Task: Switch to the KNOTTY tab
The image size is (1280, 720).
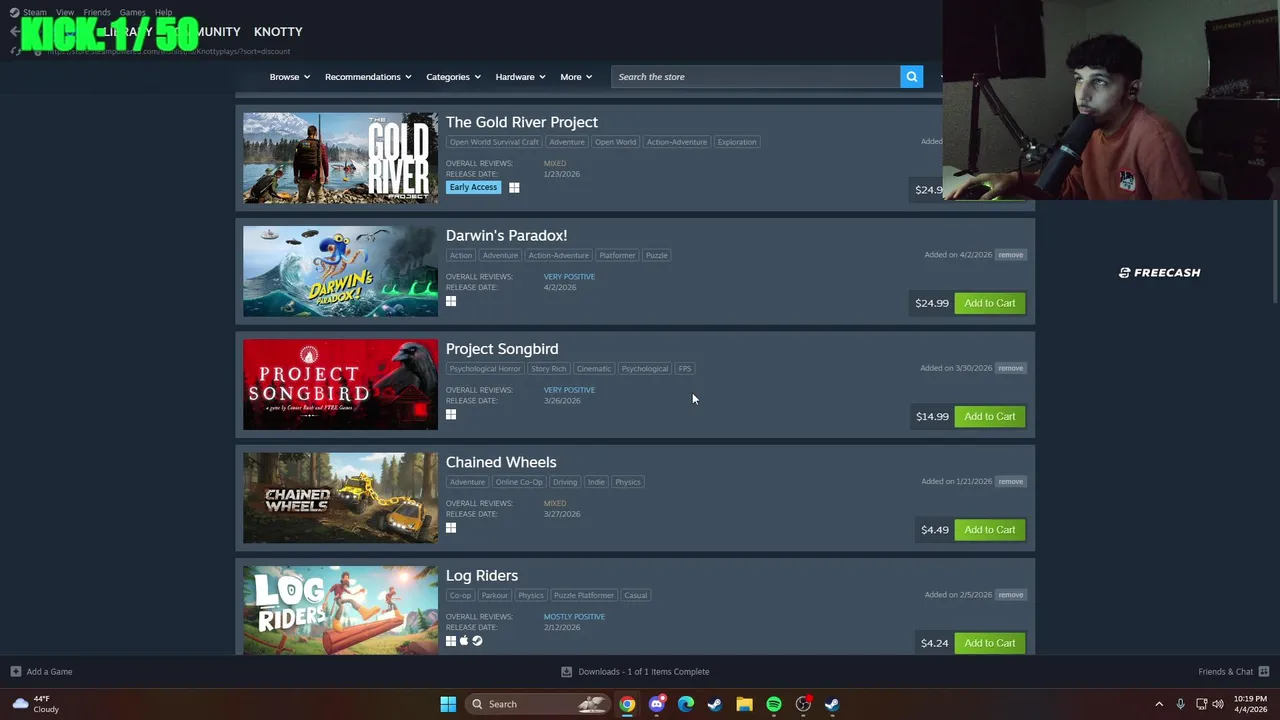Action: 278,32
